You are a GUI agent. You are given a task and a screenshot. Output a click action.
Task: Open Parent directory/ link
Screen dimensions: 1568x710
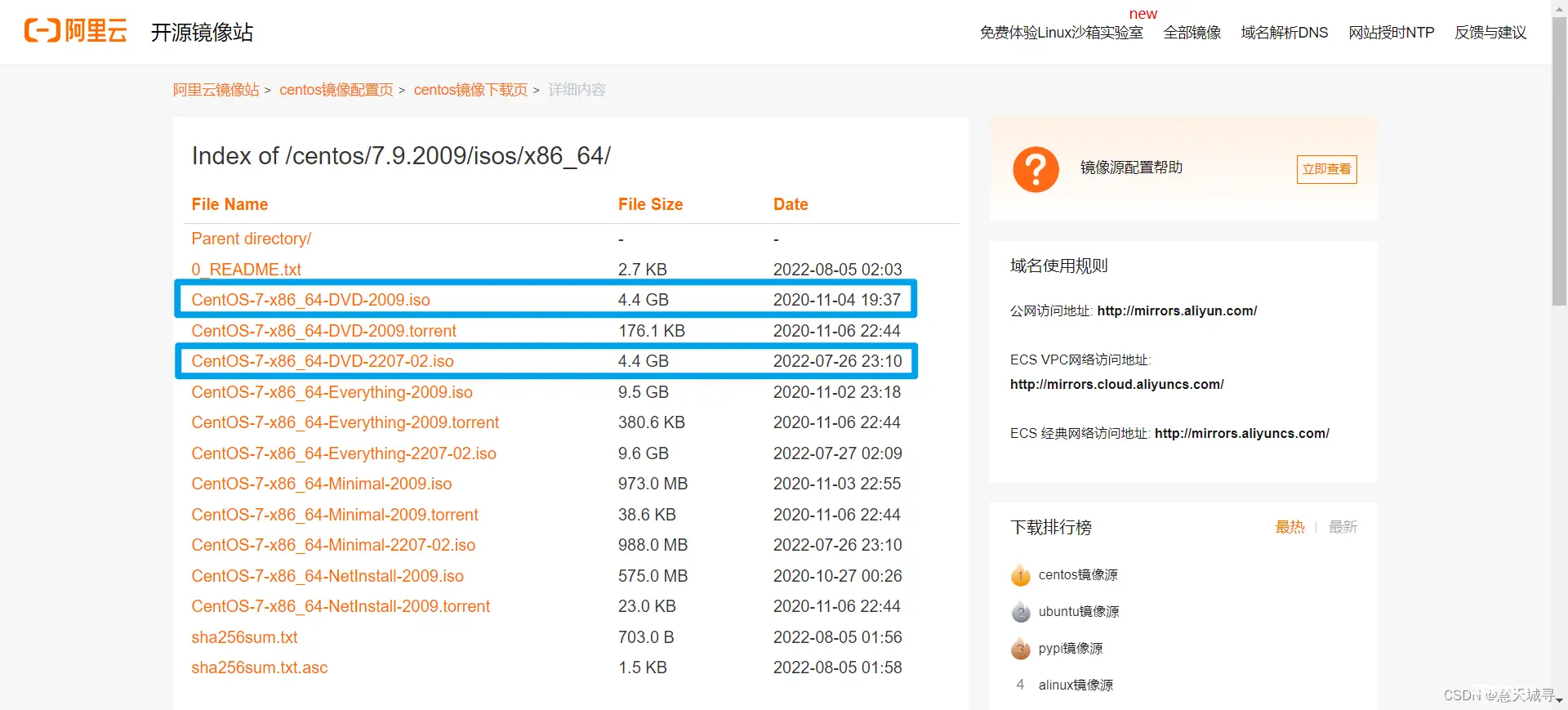[252, 239]
